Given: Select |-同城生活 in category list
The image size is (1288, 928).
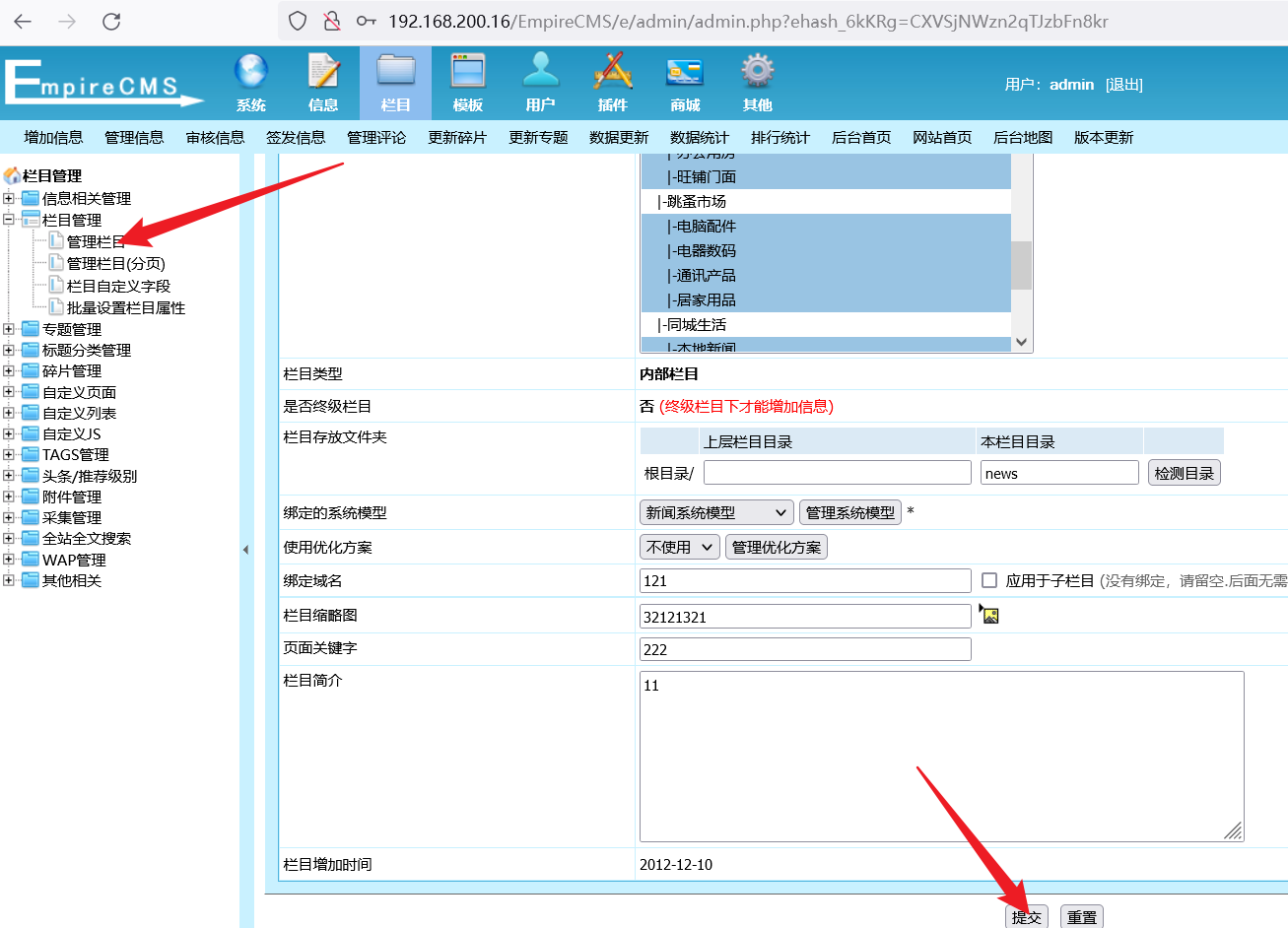Looking at the screenshot, I should tap(826, 324).
